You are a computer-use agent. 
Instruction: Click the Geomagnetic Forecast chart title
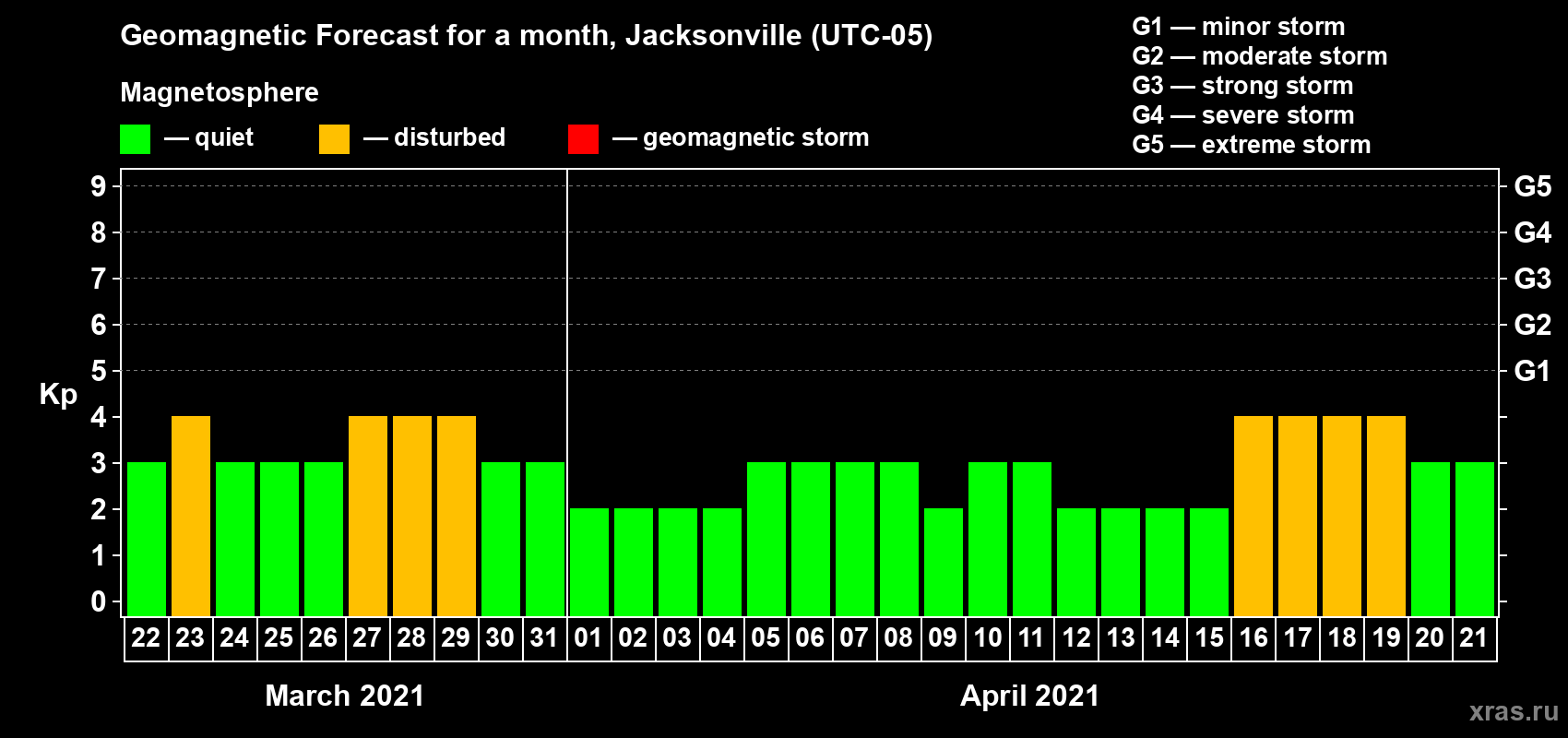[527, 36]
